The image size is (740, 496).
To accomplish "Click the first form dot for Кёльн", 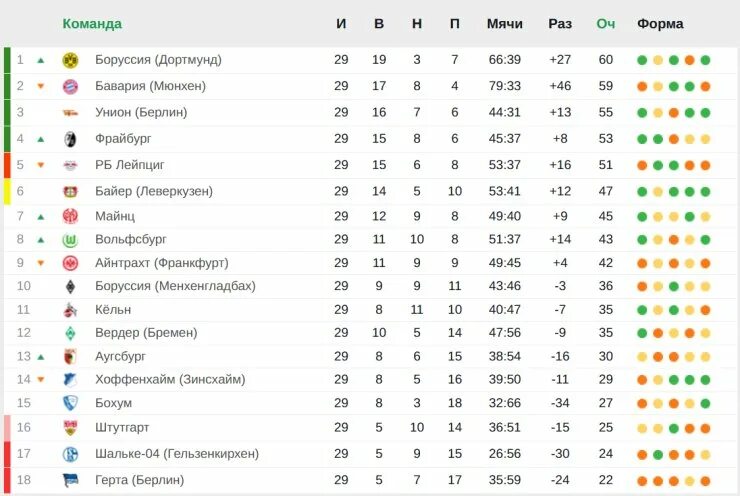I will tap(642, 310).
